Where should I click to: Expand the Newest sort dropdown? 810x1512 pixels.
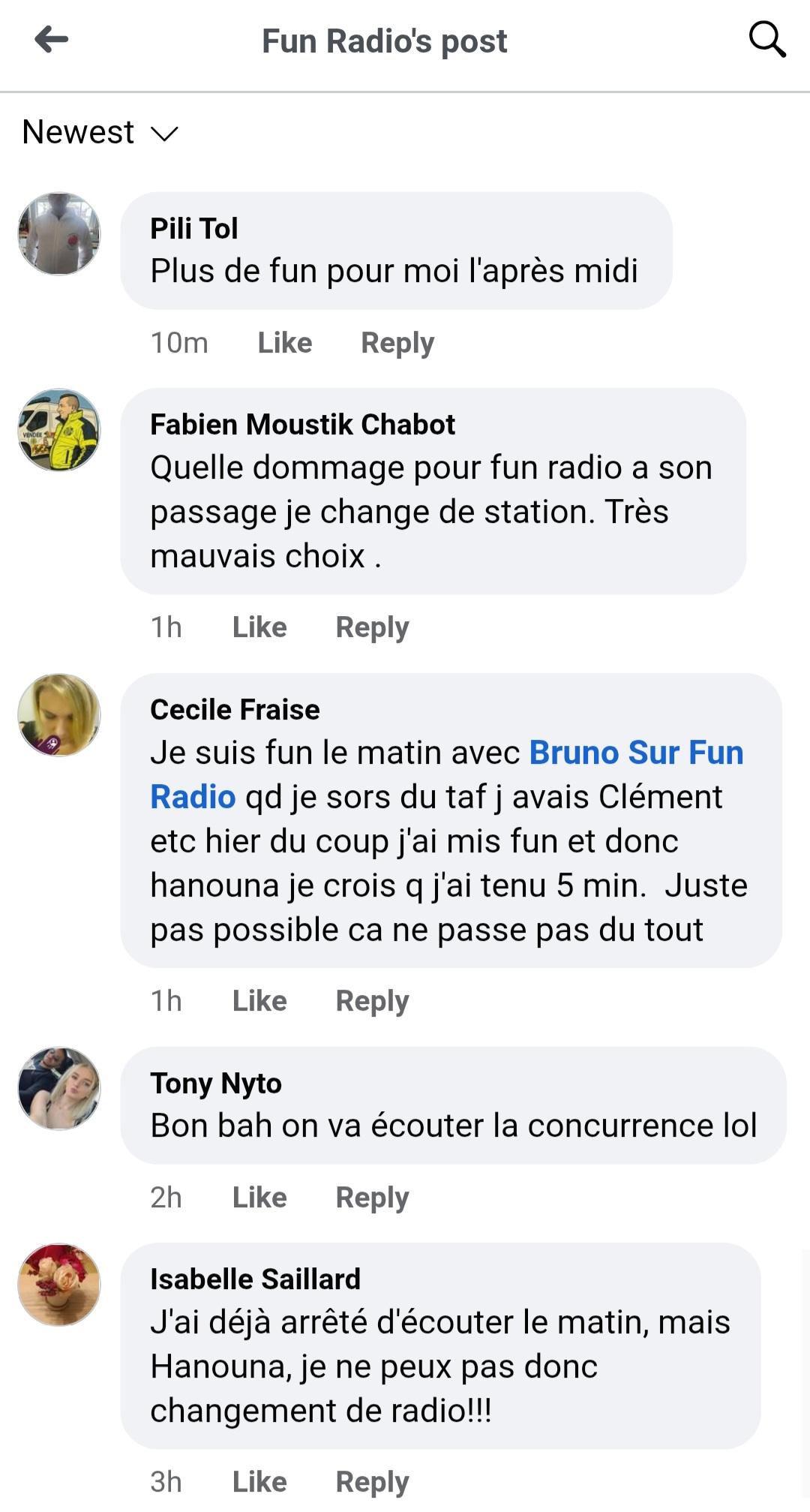(x=100, y=133)
